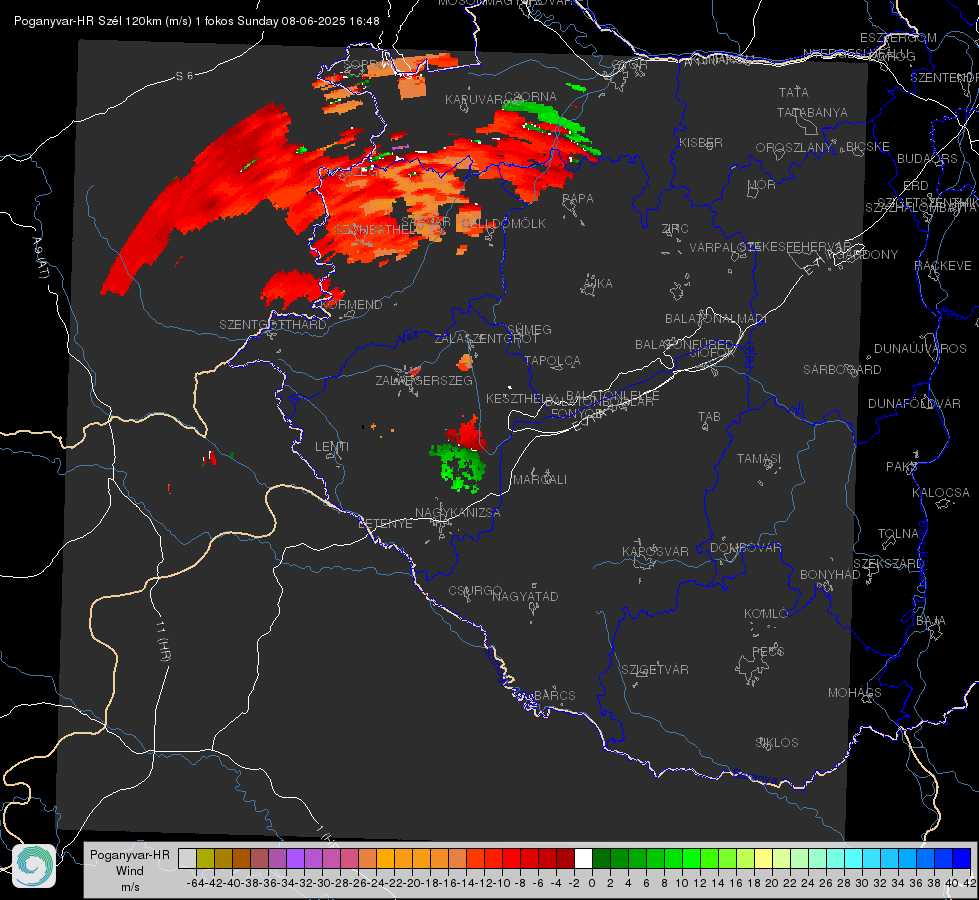This screenshot has height=900, width=979.
Task: Click the BICSKE city label
Action: pyautogui.click(x=867, y=147)
